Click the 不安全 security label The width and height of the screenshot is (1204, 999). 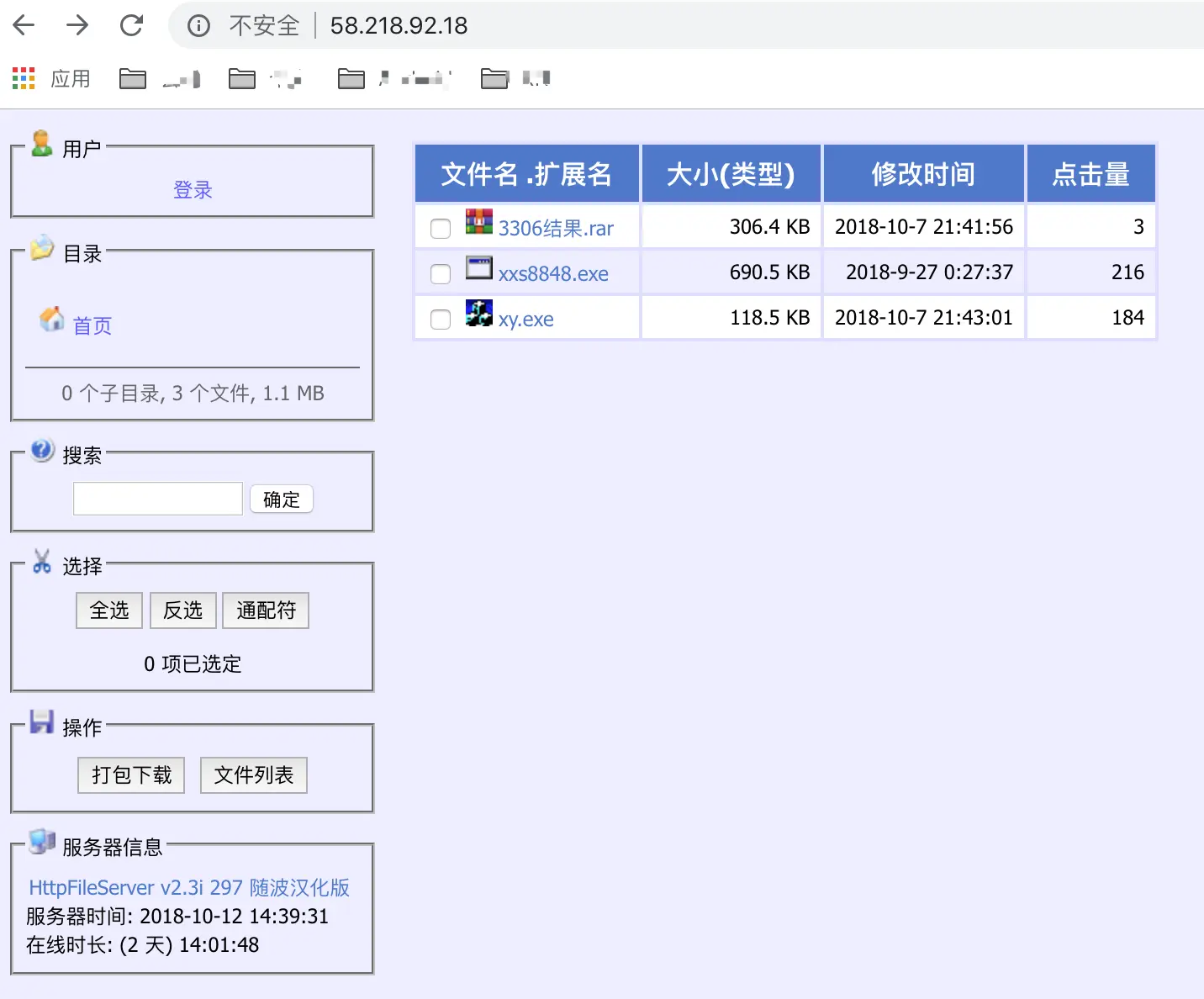264,26
